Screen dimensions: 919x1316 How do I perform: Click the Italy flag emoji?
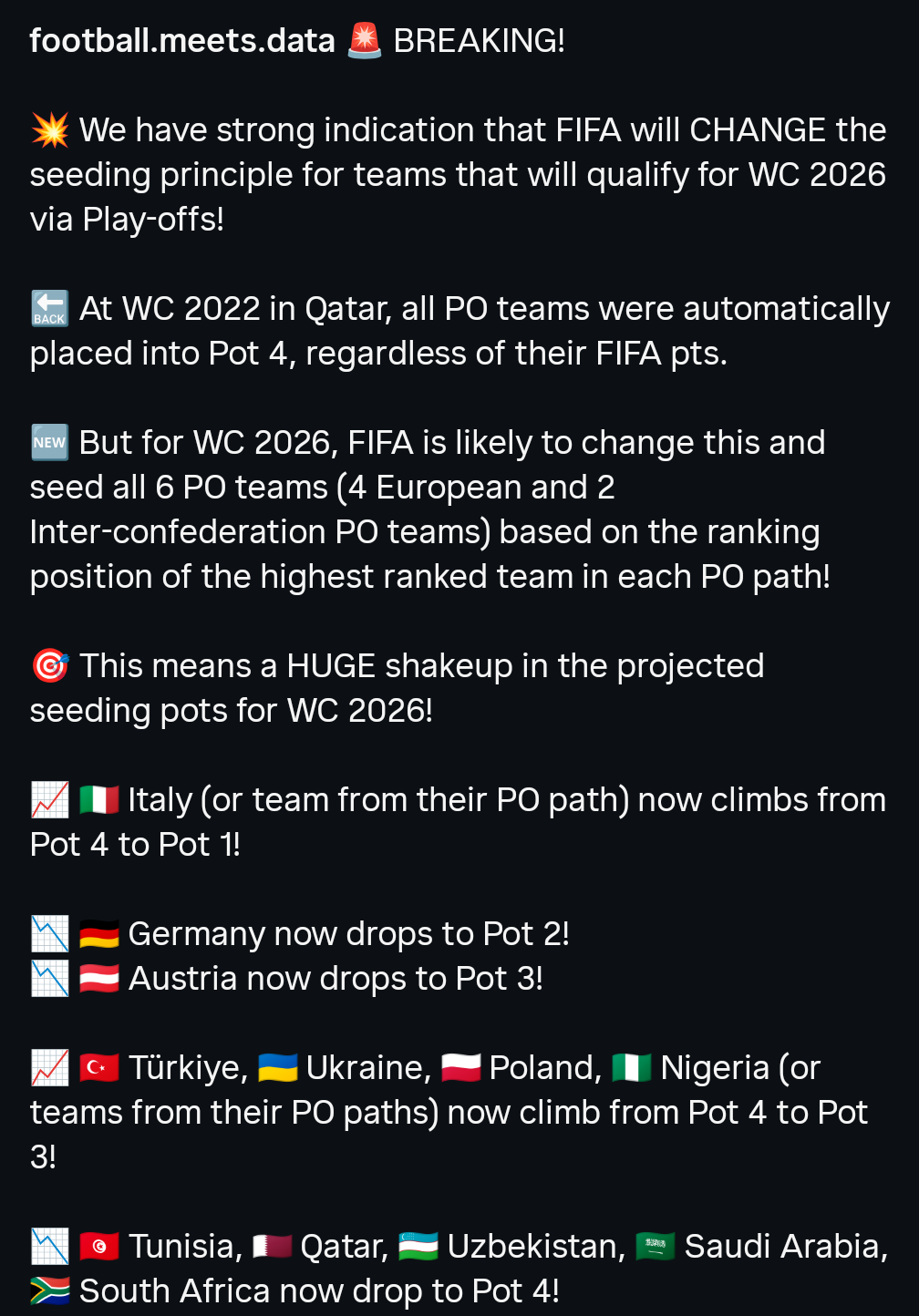pos(99,800)
